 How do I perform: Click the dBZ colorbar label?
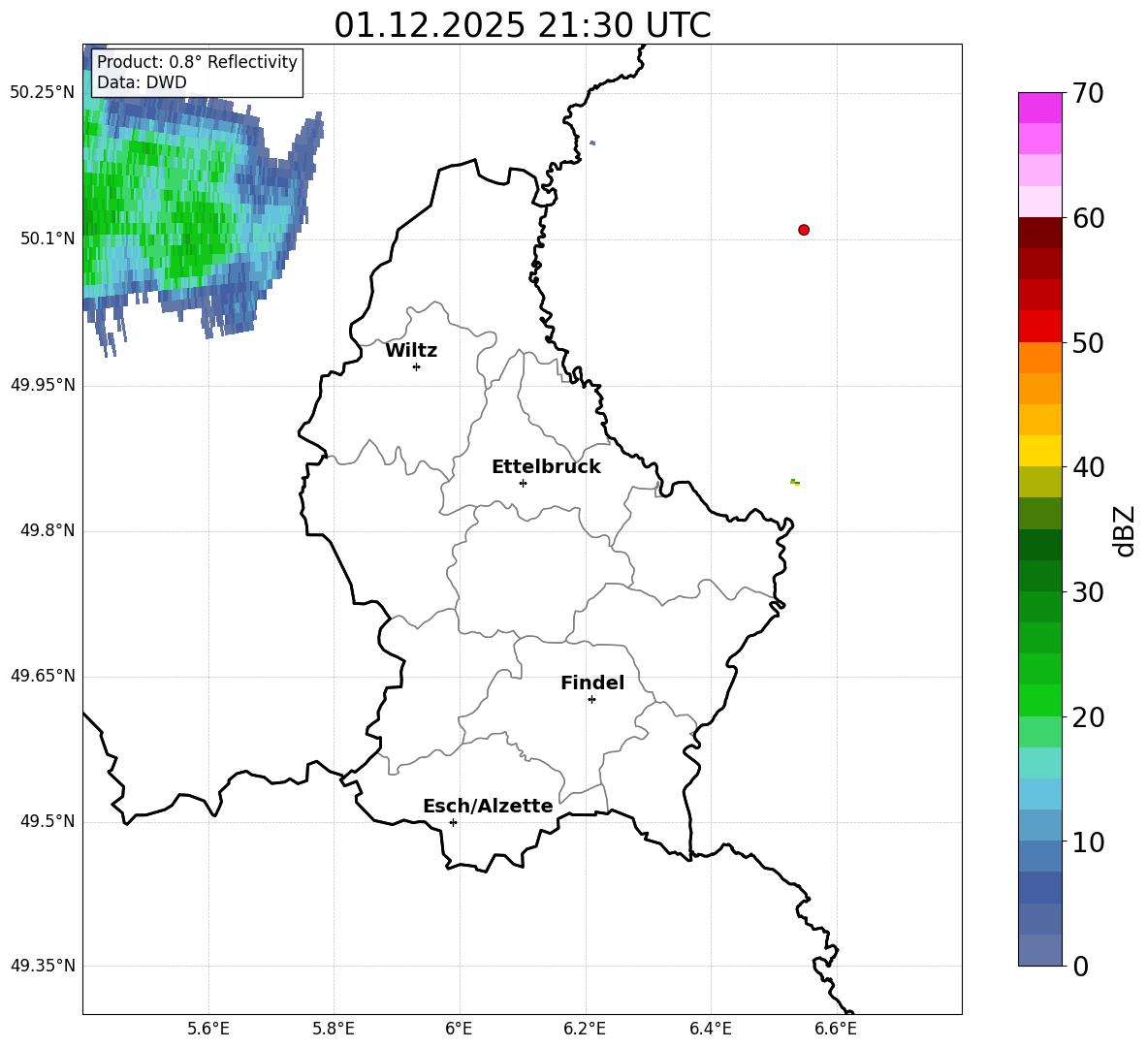1125,530
